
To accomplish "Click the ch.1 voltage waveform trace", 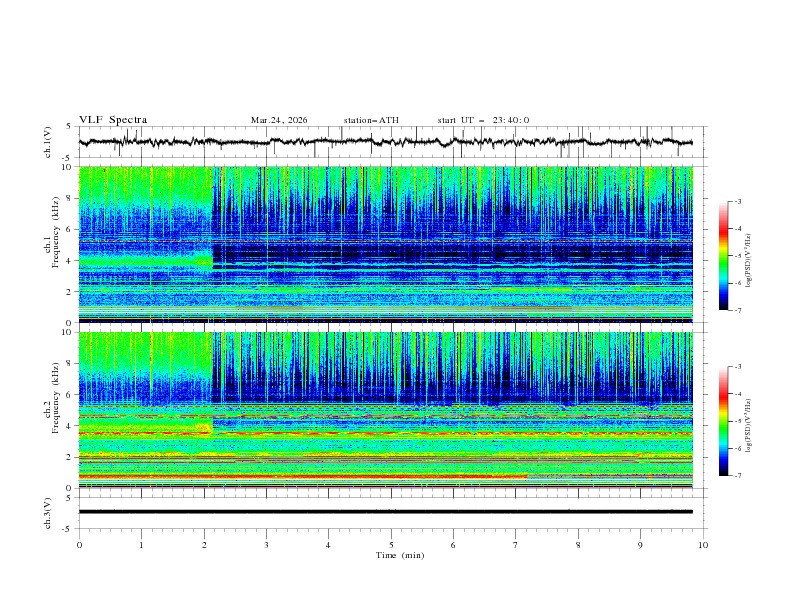I will (x=385, y=142).
